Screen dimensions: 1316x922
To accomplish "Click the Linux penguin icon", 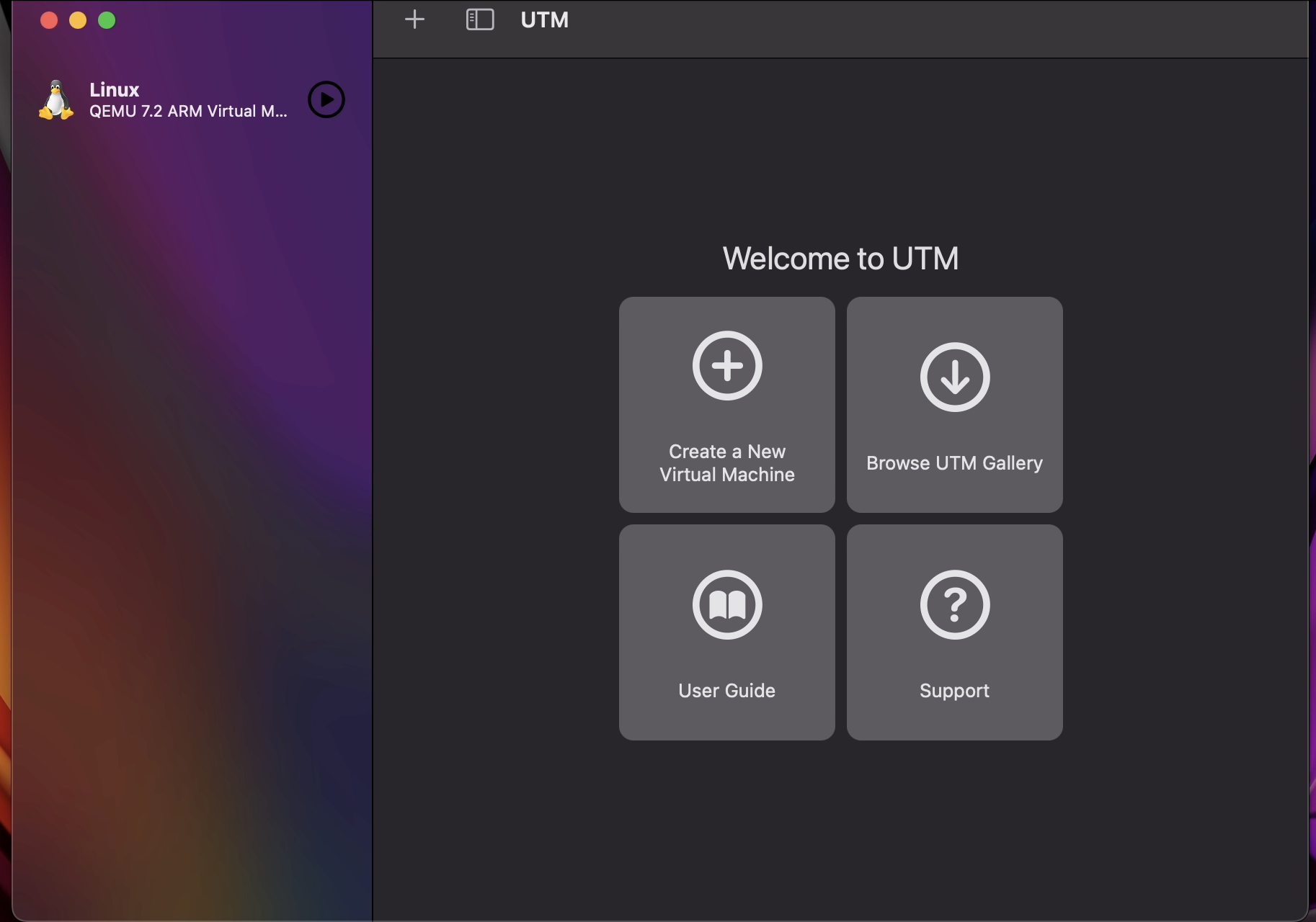I will (x=56, y=99).
